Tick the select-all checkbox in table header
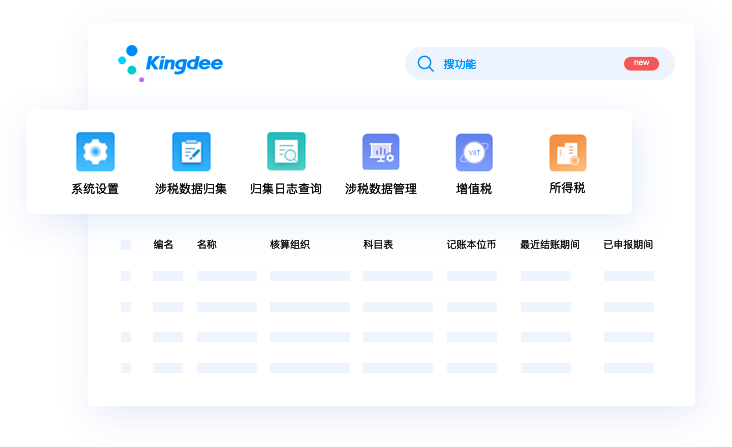The image size is (732, 447). click(126, 245)
